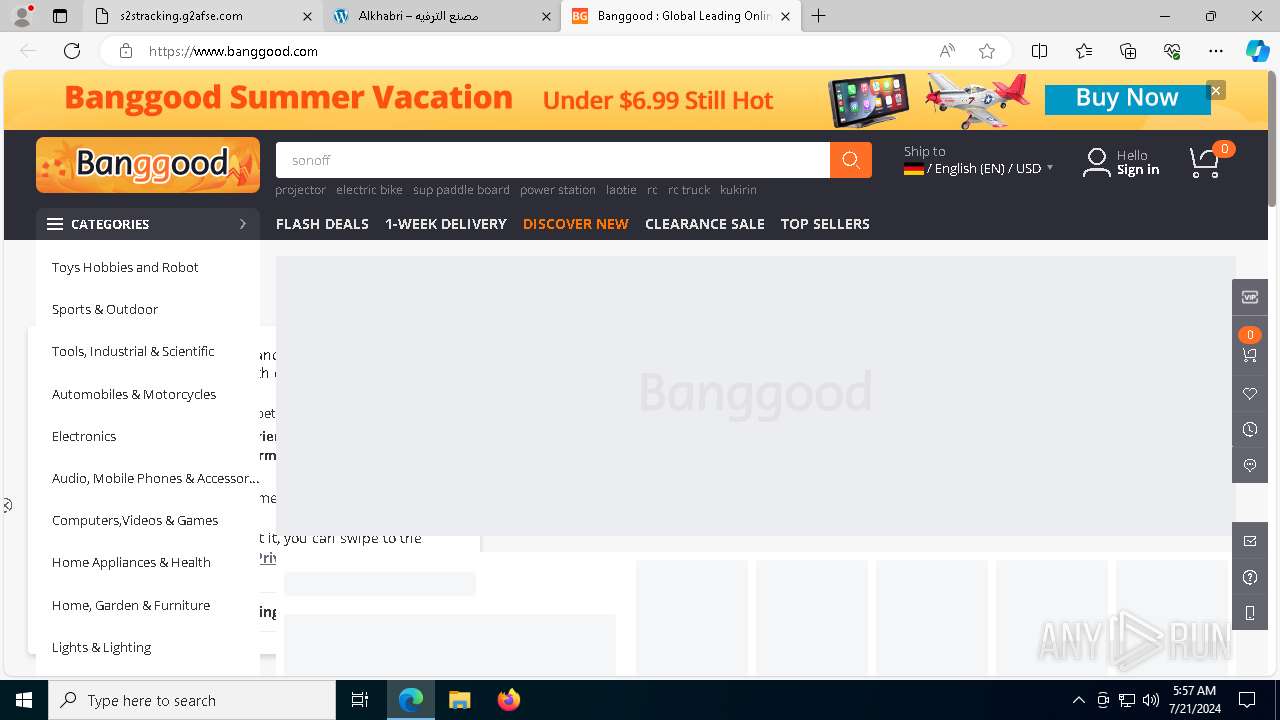Screen dimensions: 1280x720
Task: Search suggestion link power station
Action: point(557,190)
